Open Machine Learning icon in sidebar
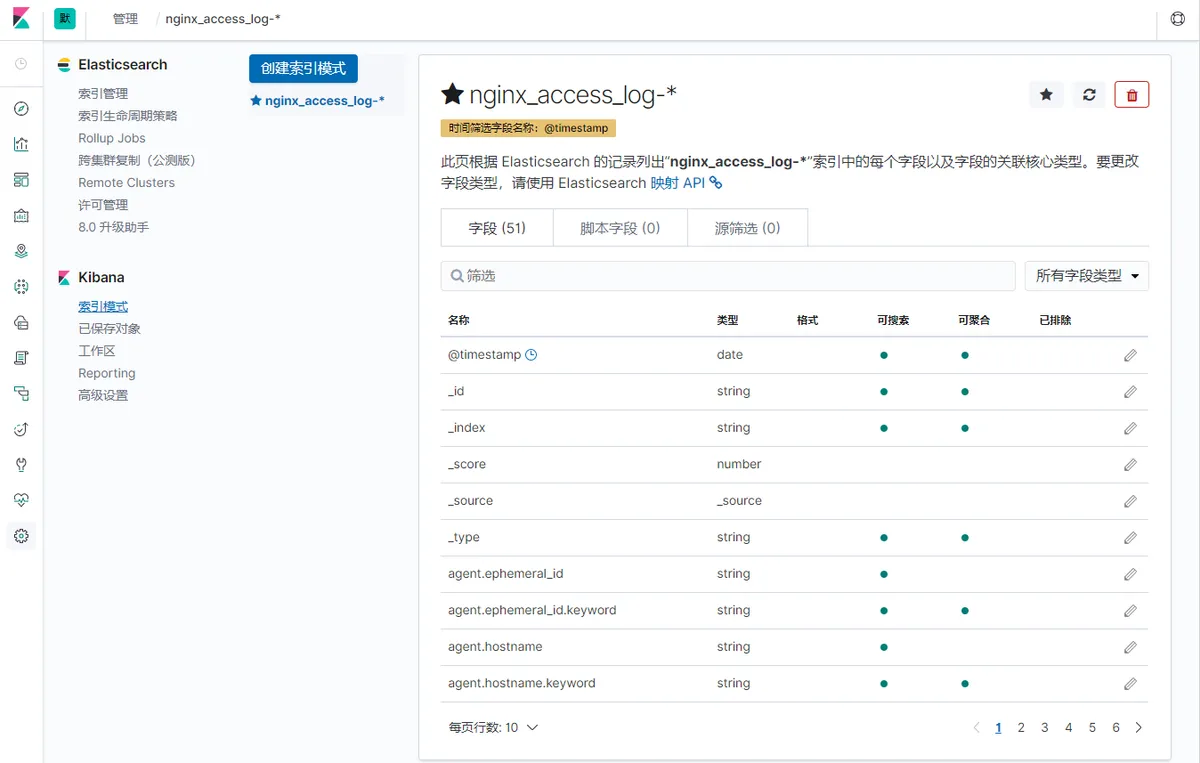Image resolution: width=1200 pixels, height=763 pixels. 21,287
